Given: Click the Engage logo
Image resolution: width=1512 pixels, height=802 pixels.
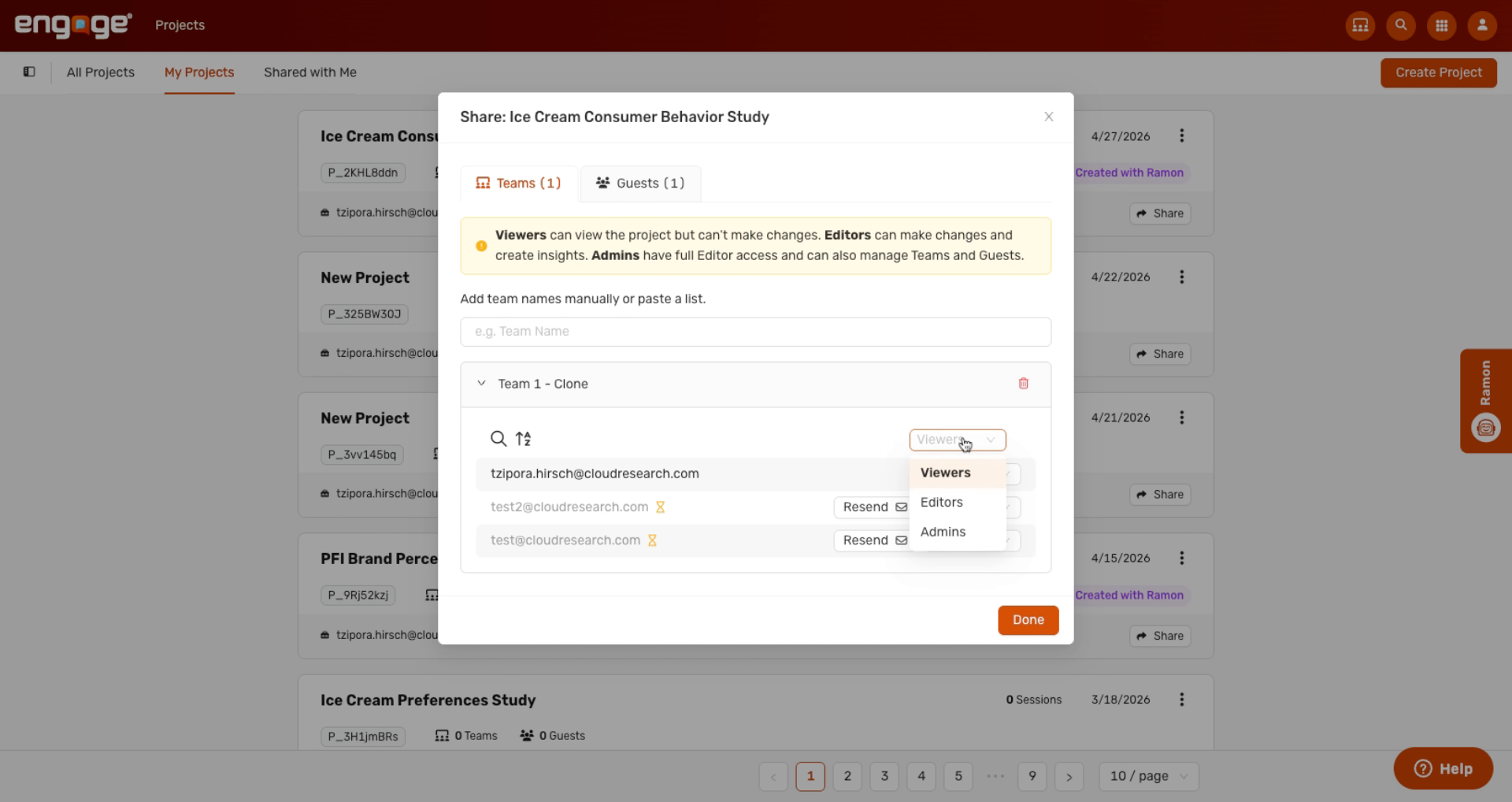Looking at the screenshot, I should click(73, 25).
